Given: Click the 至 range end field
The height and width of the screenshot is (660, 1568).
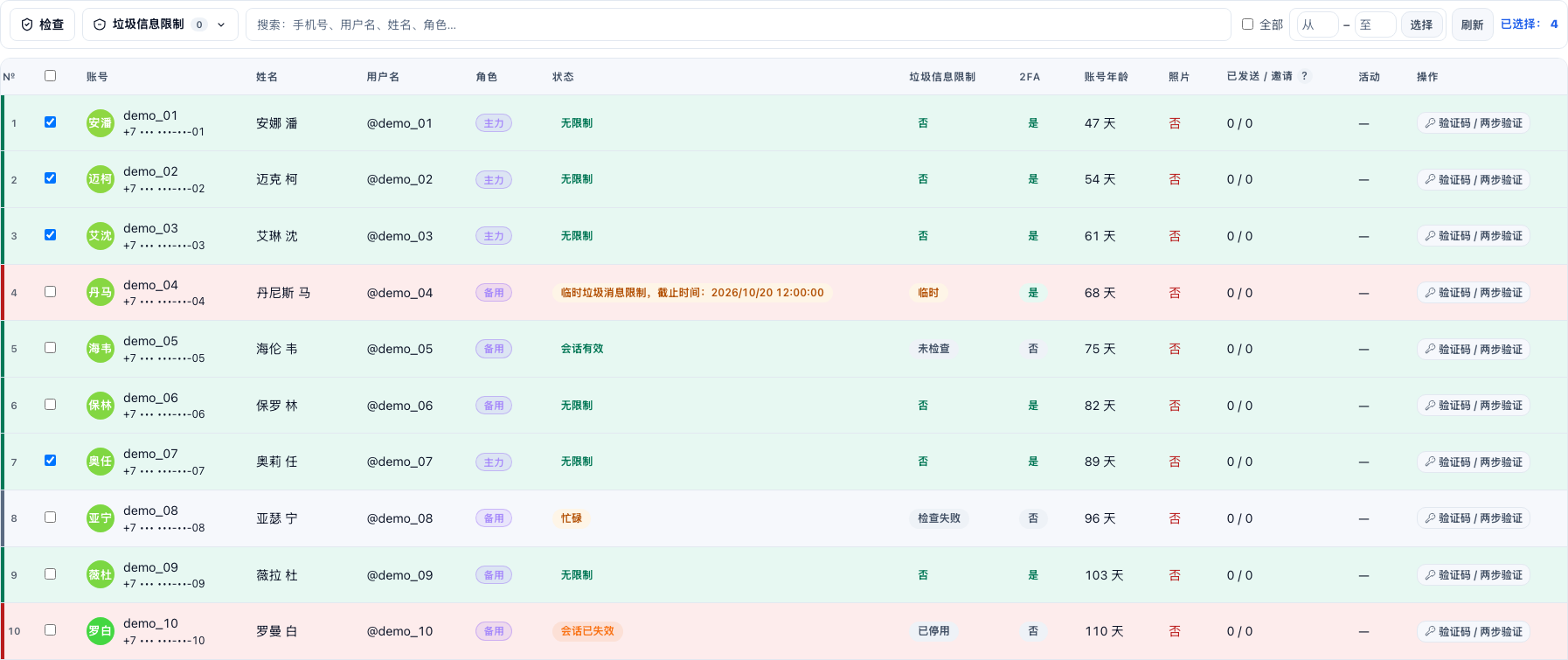Looking at the screenshot, I should [x=1375, y=24].
